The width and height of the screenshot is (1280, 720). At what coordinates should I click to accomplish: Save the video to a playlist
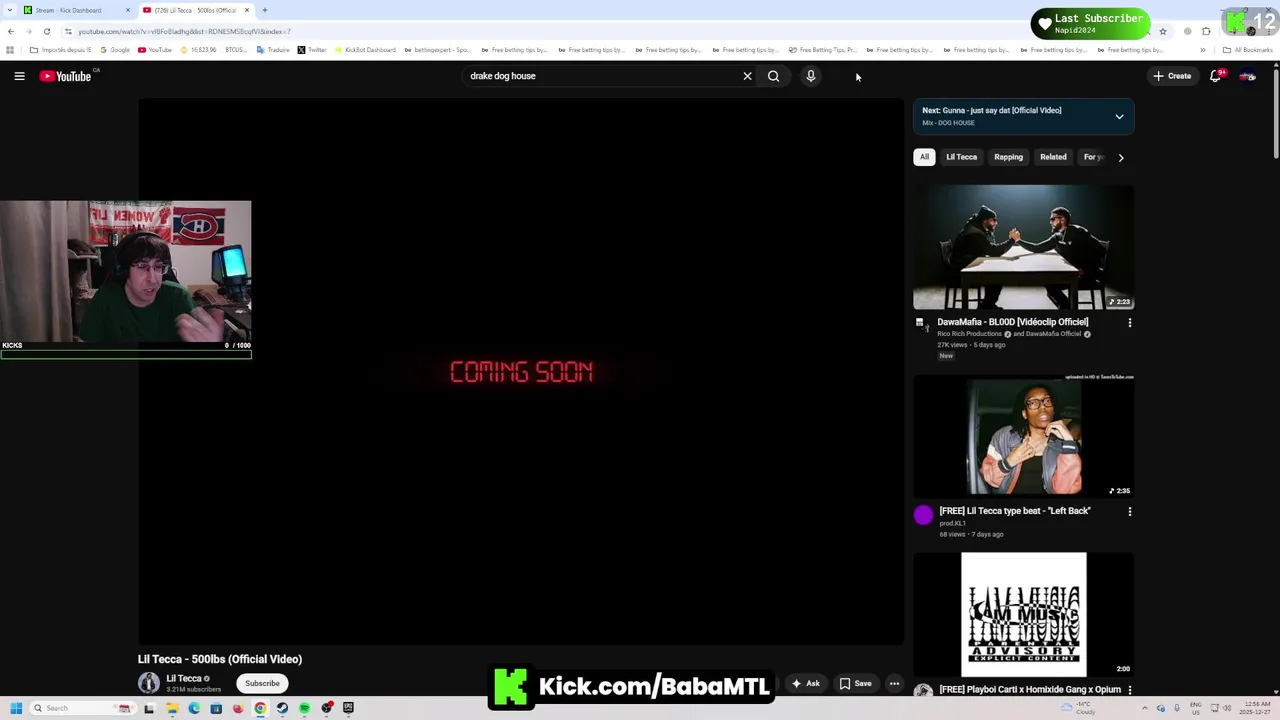[855, 684]
